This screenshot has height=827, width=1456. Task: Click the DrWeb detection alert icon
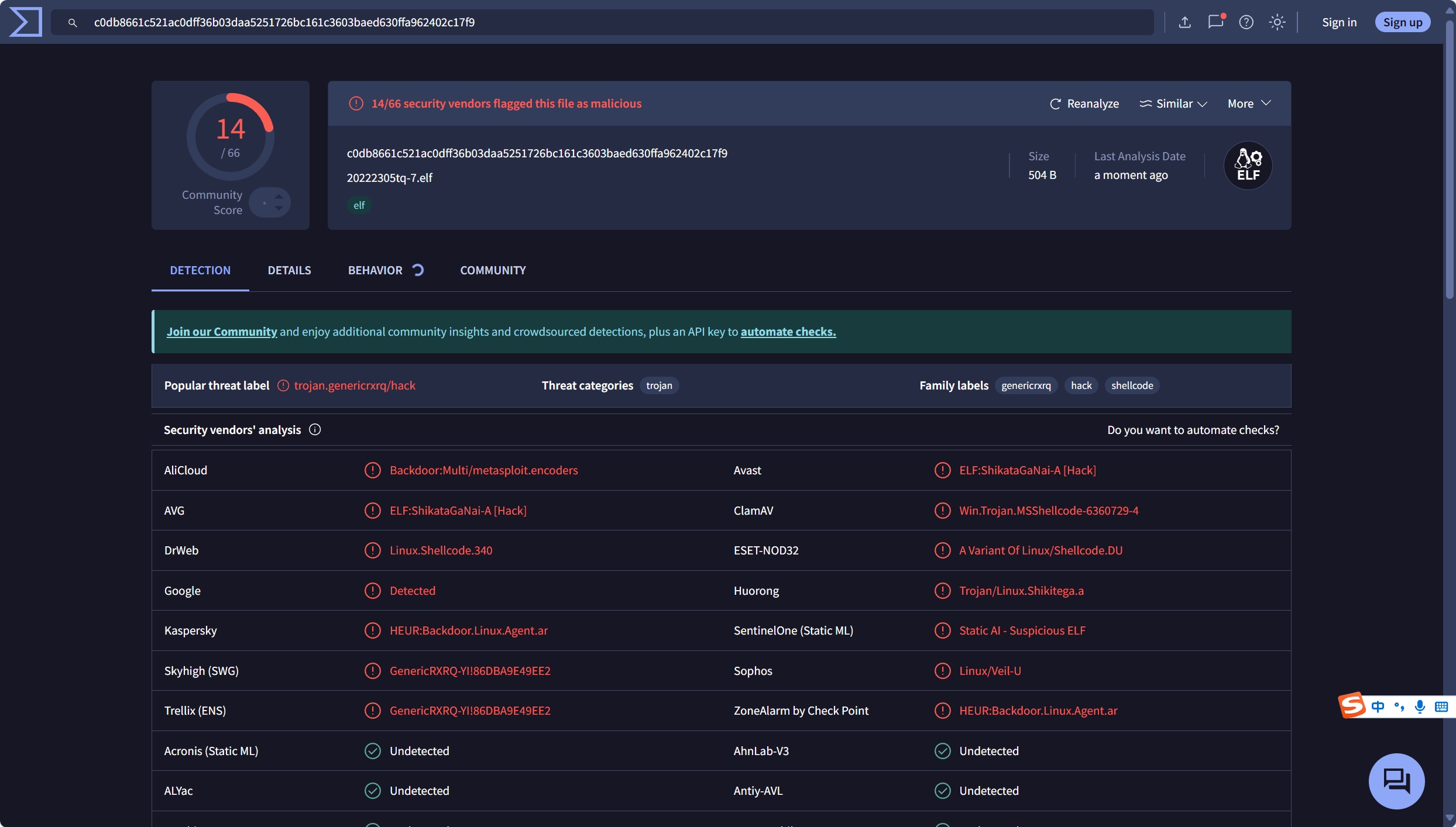(x=373, y=550)
